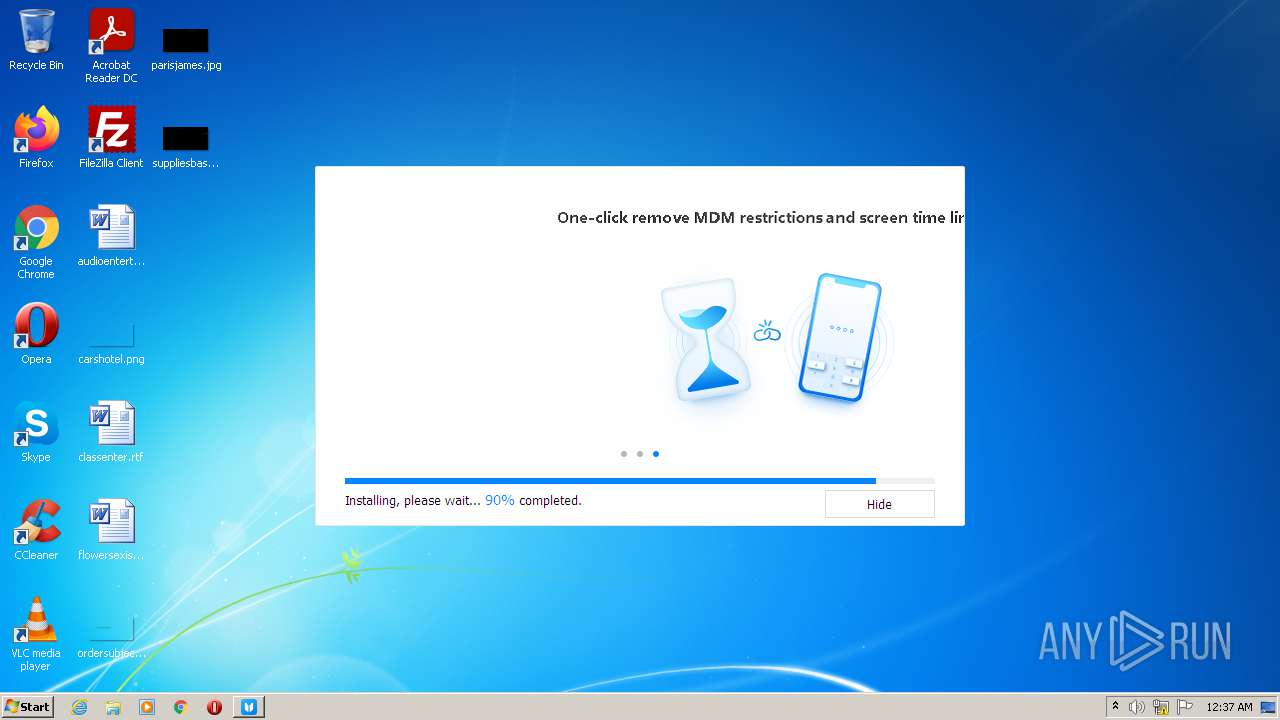Select the second carousel dot indicator
The image size is (1280, 720).
click(x=640, y=454)
